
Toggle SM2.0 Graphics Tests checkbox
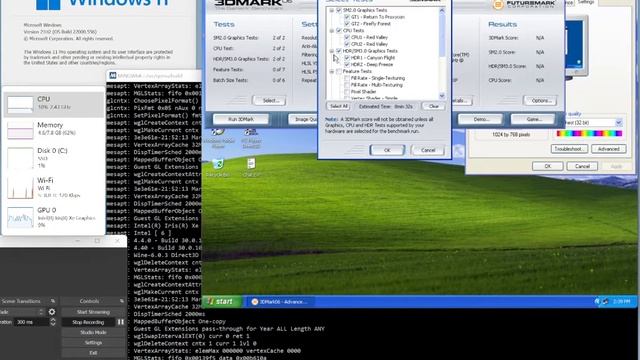coord(339,10)
